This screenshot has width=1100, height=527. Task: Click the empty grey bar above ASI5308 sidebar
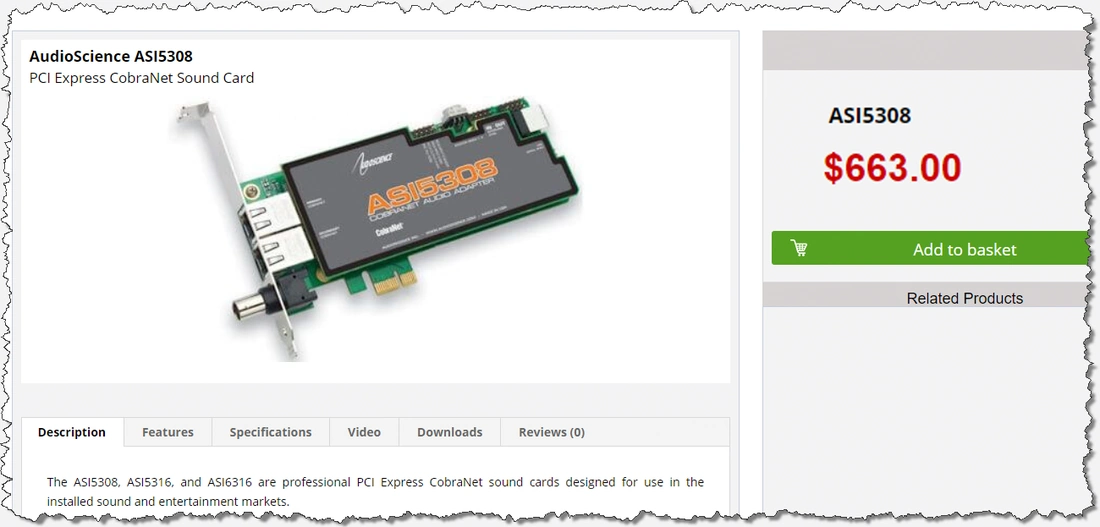point(926,51)
